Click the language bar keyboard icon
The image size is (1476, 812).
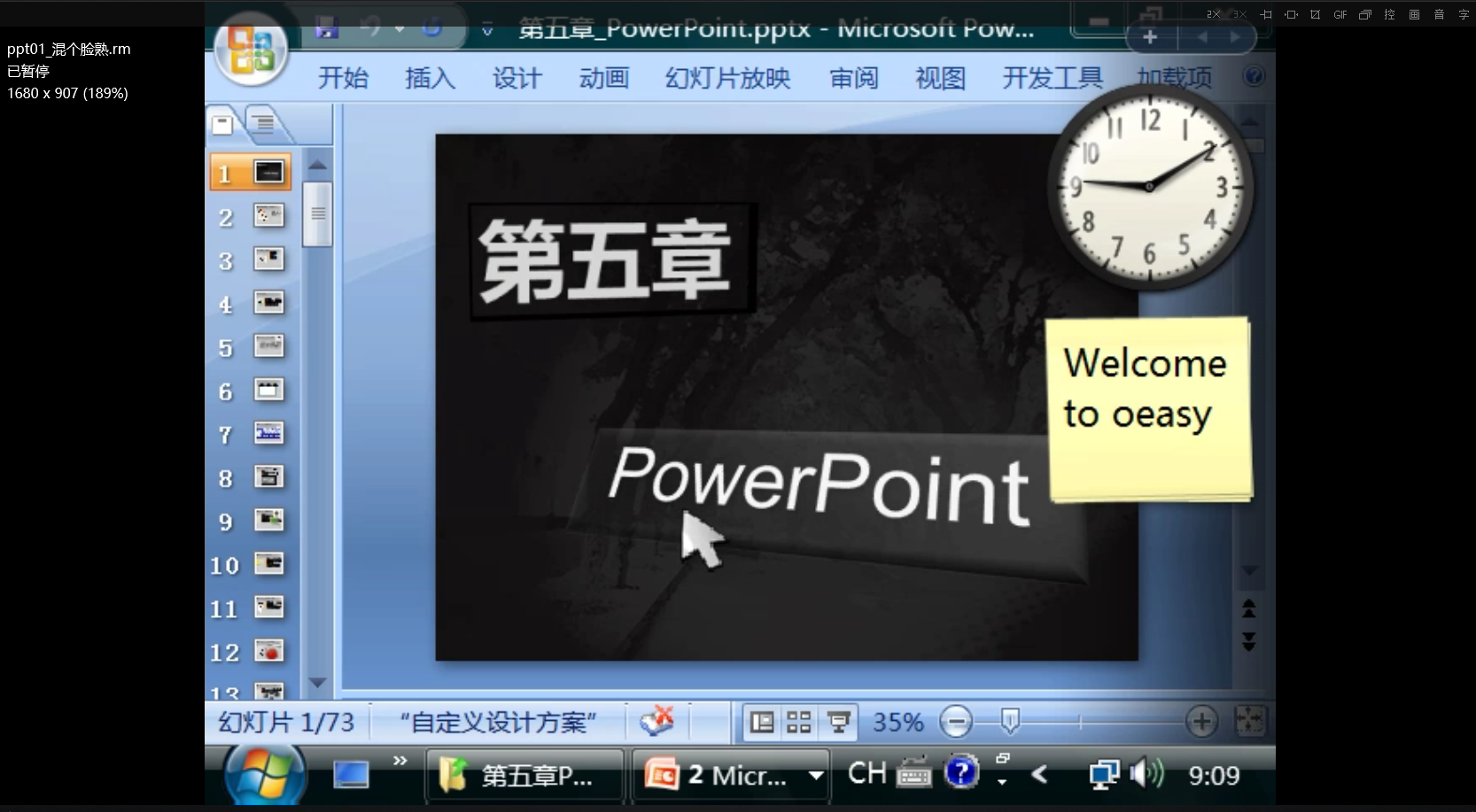[913, 773]
